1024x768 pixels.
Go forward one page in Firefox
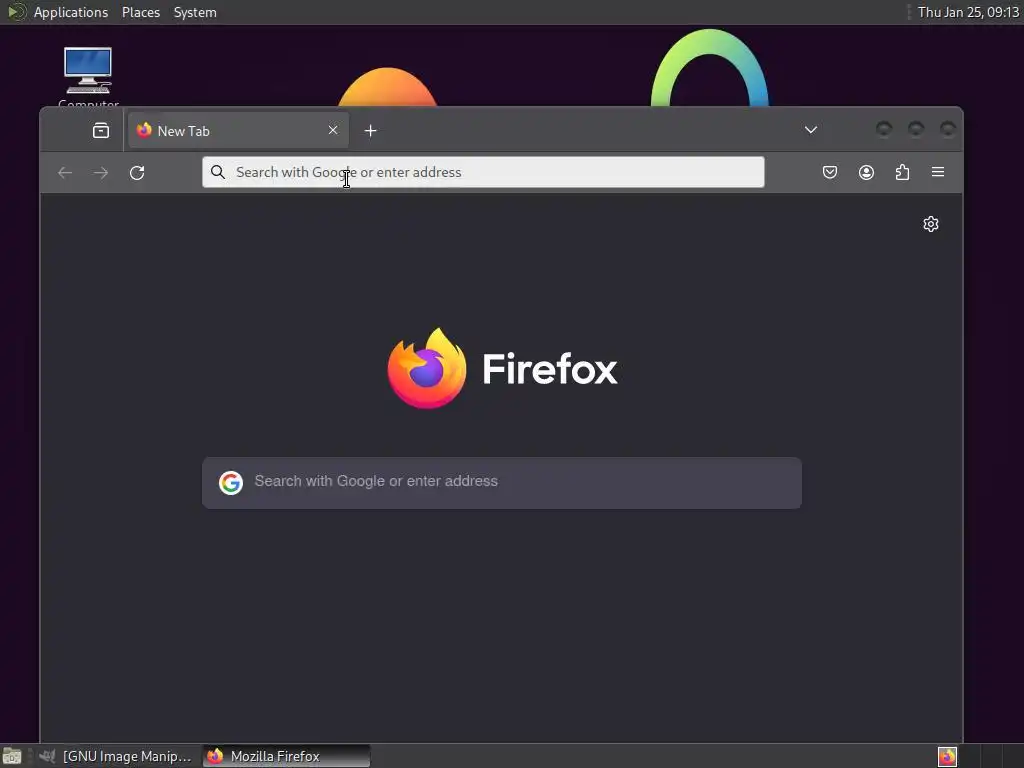101,172
